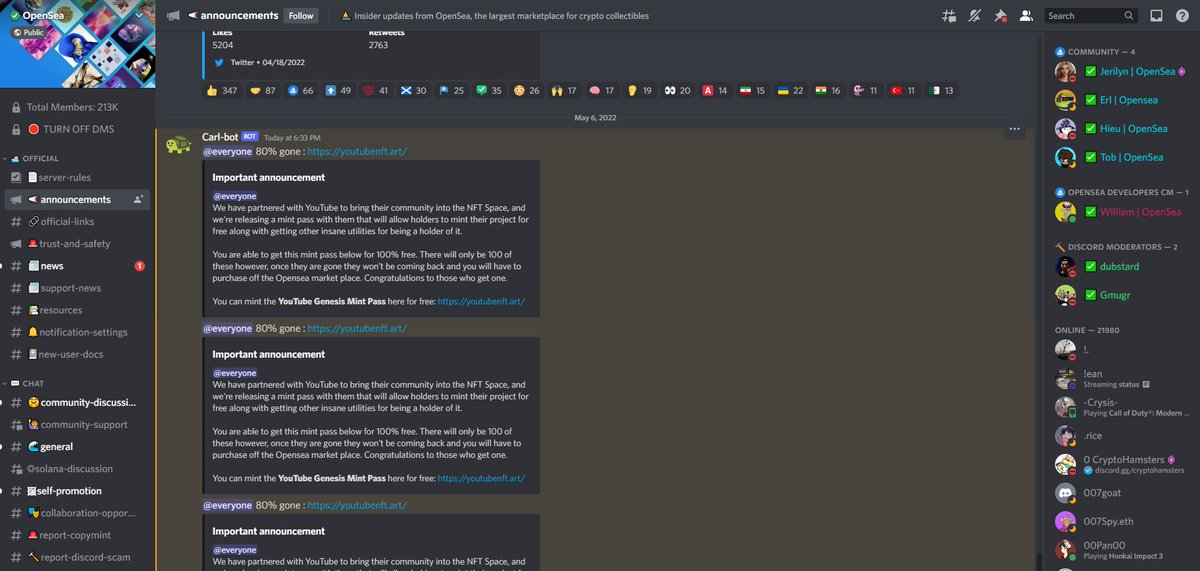The height and width of the screenshot is (571, 1200).
Task: Toggle the reaction showing 13
Action: click(941, 91)
